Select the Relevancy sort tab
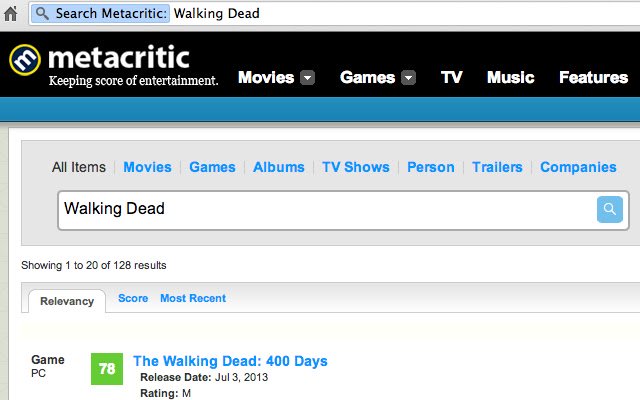640x400 pixels. click(67, 301)
